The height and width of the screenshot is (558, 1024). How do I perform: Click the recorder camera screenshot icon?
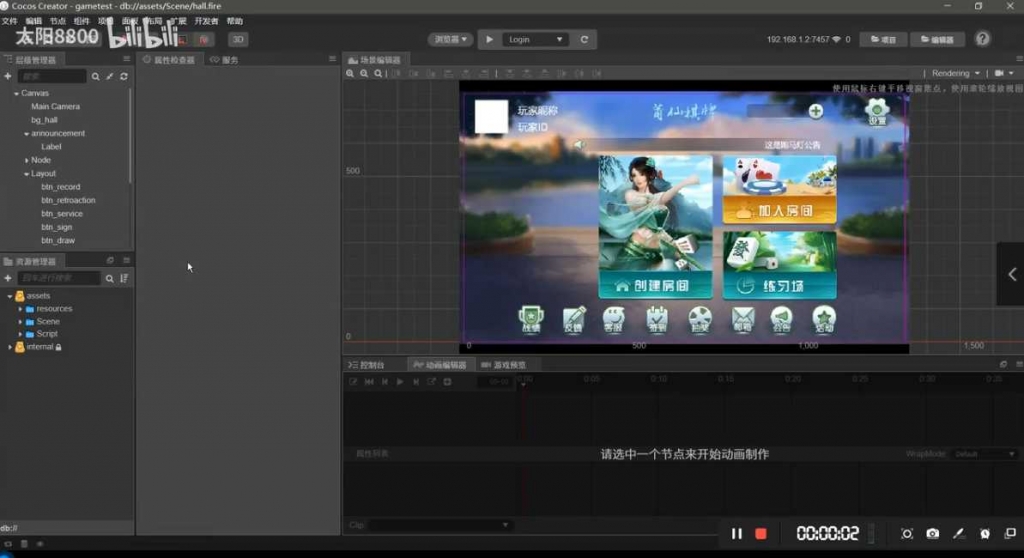(x=933, y=534)
